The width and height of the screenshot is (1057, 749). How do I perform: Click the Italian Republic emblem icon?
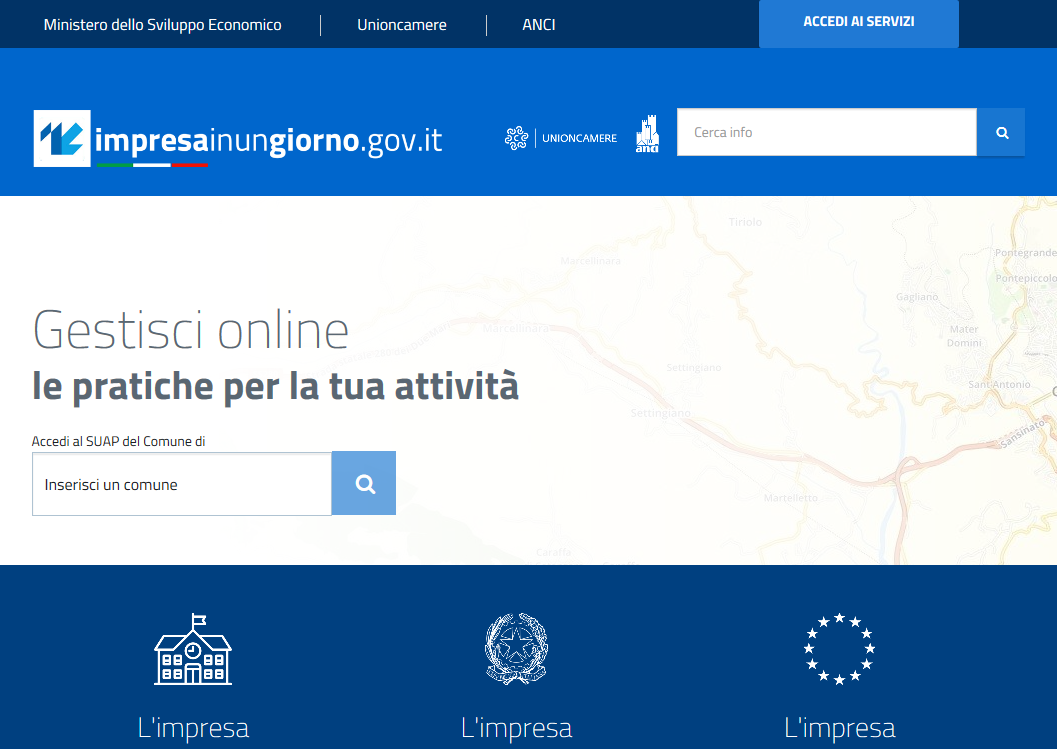click(x=517, y=648)
